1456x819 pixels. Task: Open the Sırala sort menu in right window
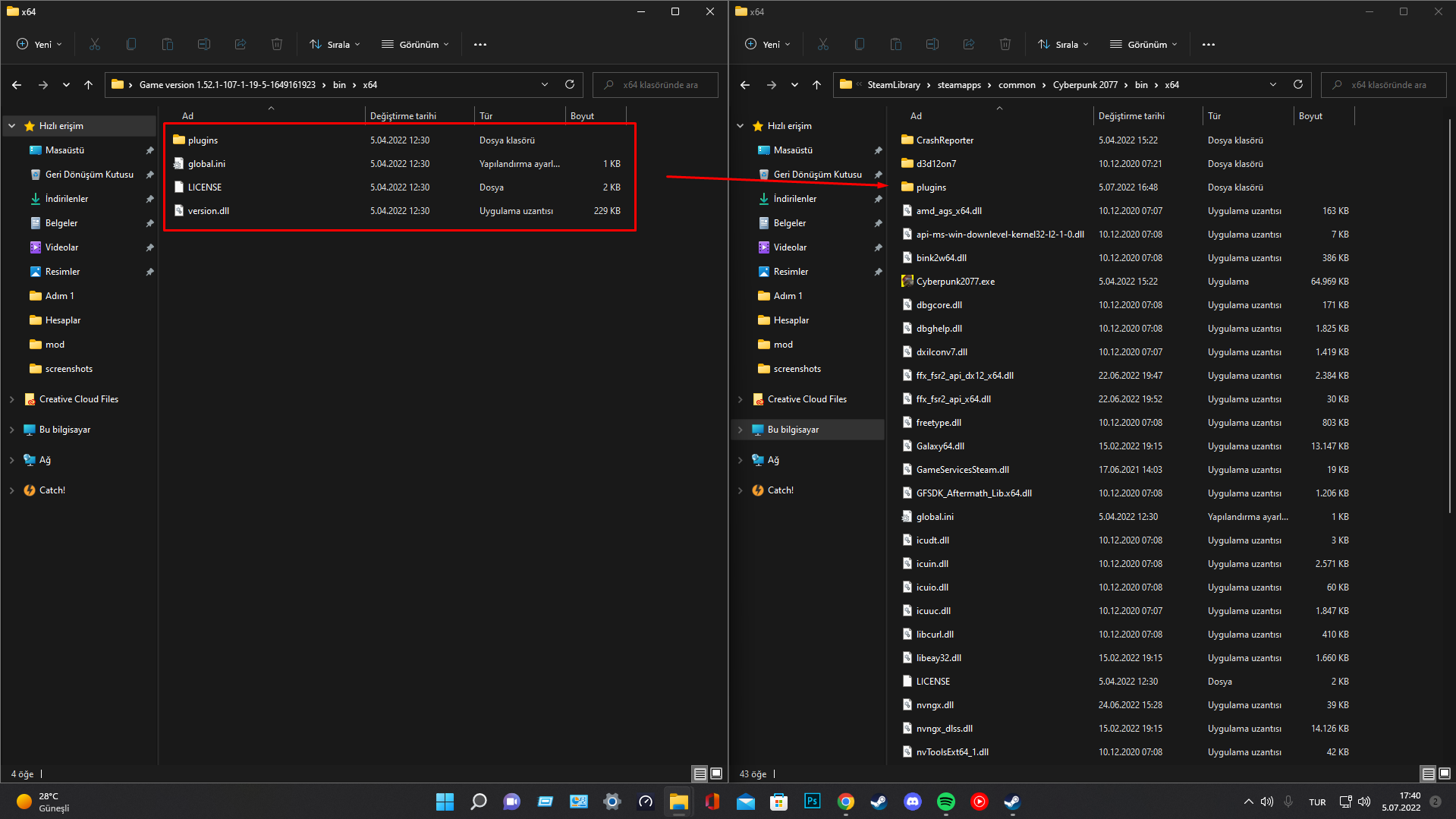1063,44
